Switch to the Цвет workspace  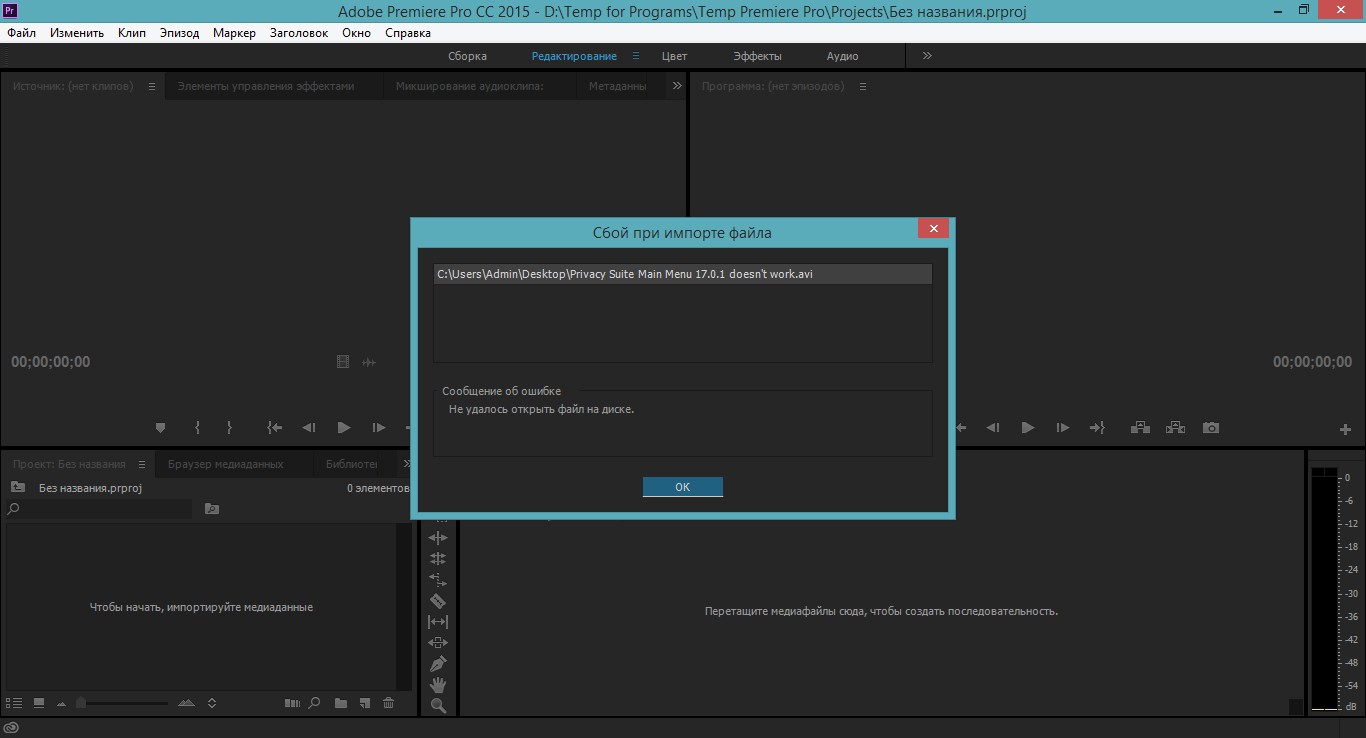[674, 56]
